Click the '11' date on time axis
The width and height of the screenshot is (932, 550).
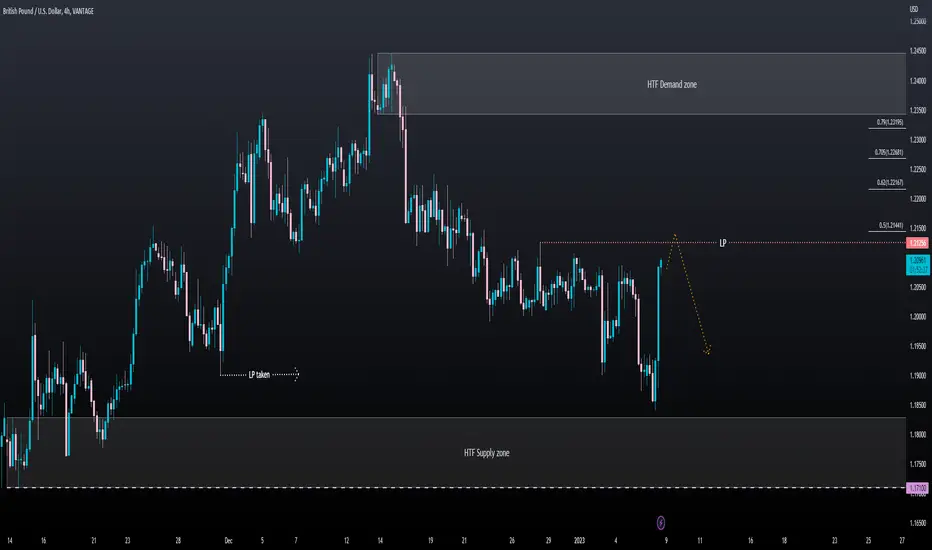[700, 540]
